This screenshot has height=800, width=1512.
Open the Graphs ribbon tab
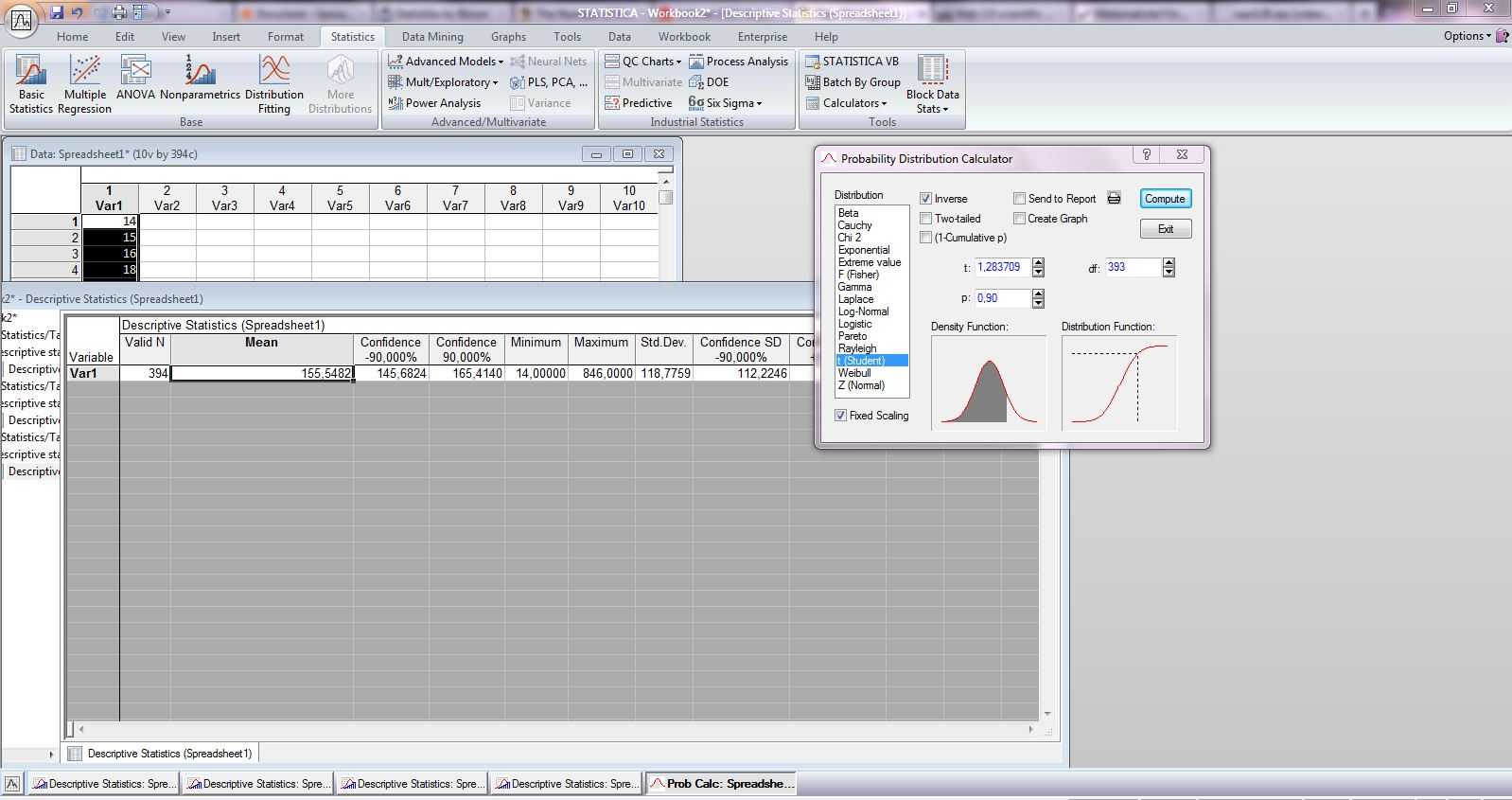[x=508, y=37]
